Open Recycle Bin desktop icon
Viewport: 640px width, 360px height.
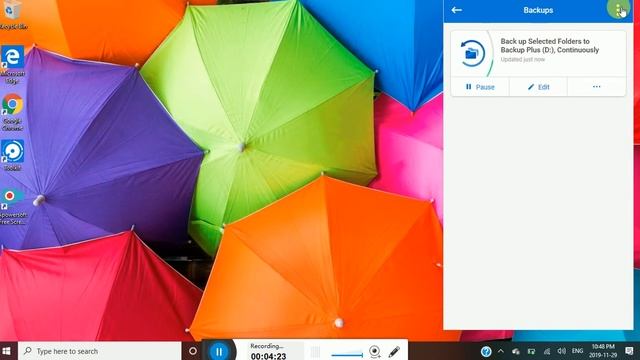point(13,15)
